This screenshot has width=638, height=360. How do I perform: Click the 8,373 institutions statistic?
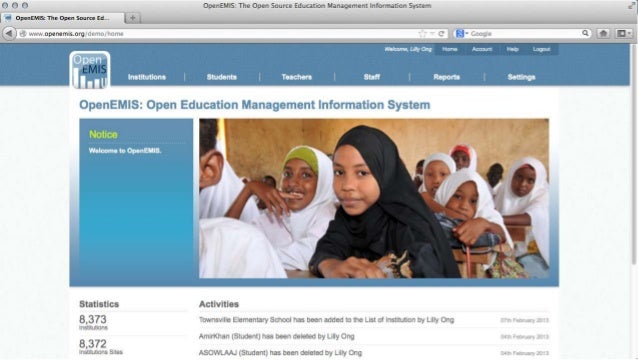(x=93, y=322)
